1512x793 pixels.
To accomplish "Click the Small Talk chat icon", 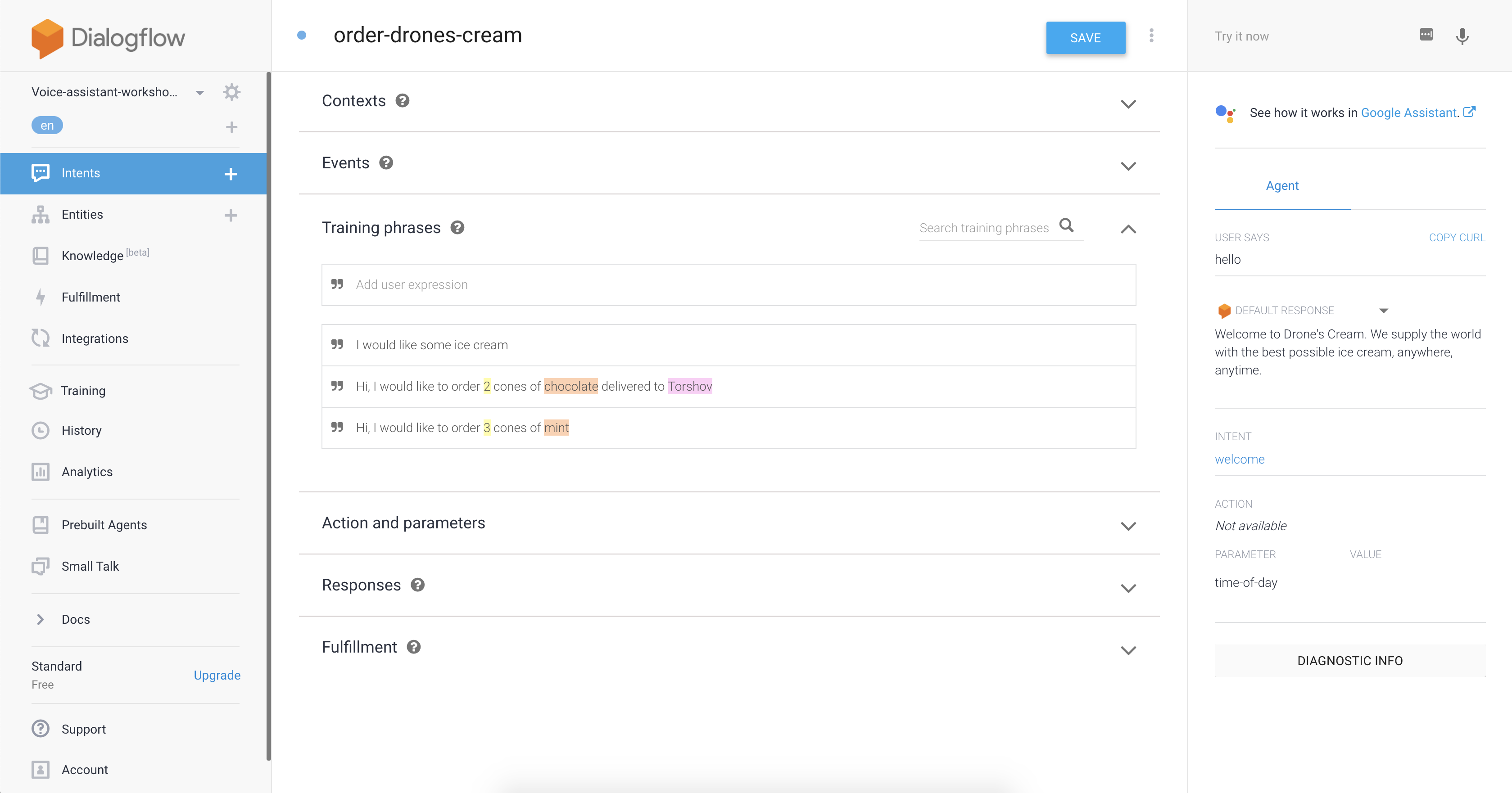I will point(41,566).
